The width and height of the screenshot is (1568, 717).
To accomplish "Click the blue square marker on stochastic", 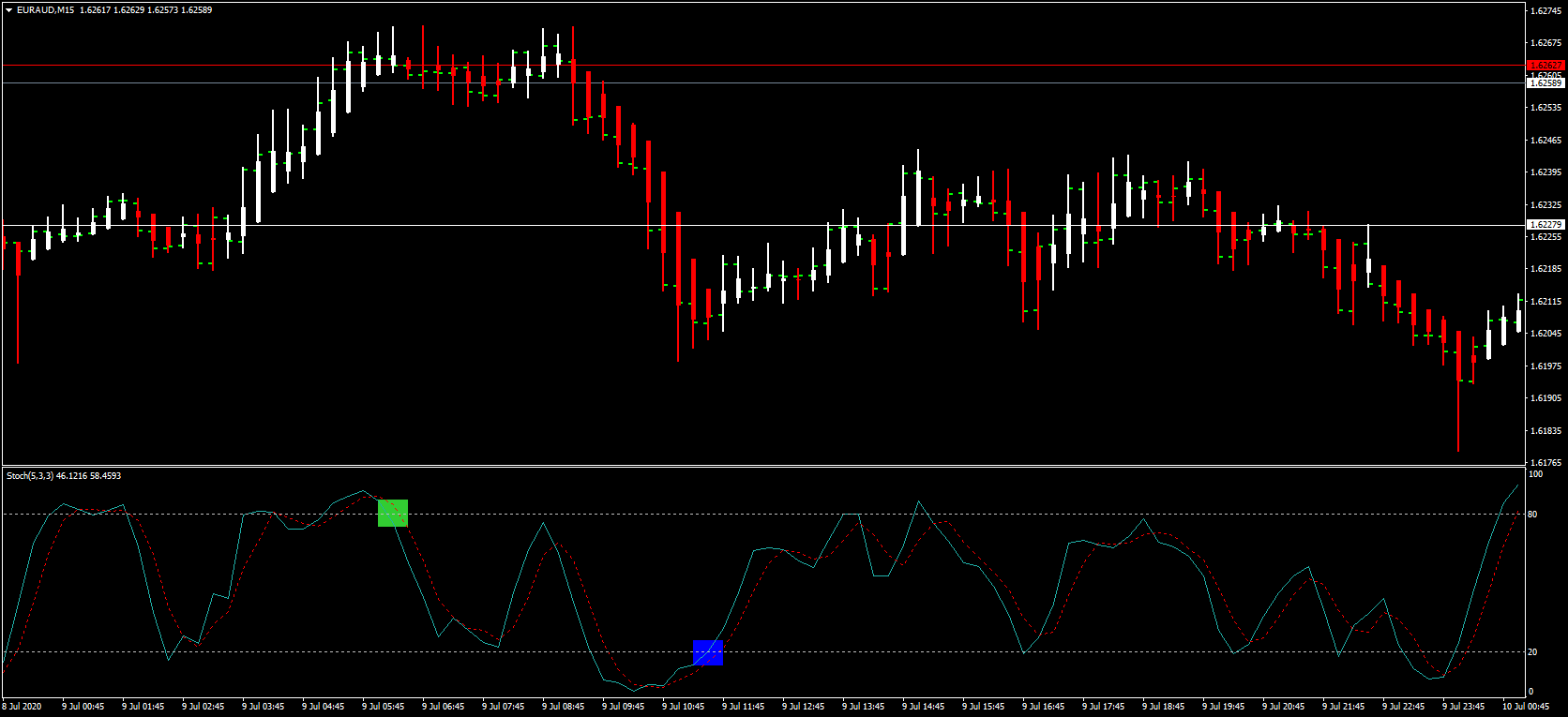I will pyautogui.click(x=708, y=652).
